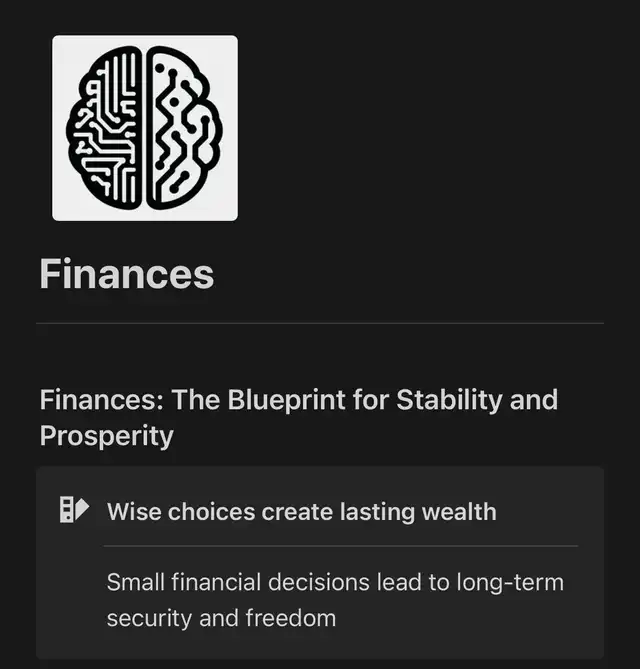Select the dotted-node right hemisphere of brain icon
Screen dimensions: 640x669
click(x=185, y=128)
